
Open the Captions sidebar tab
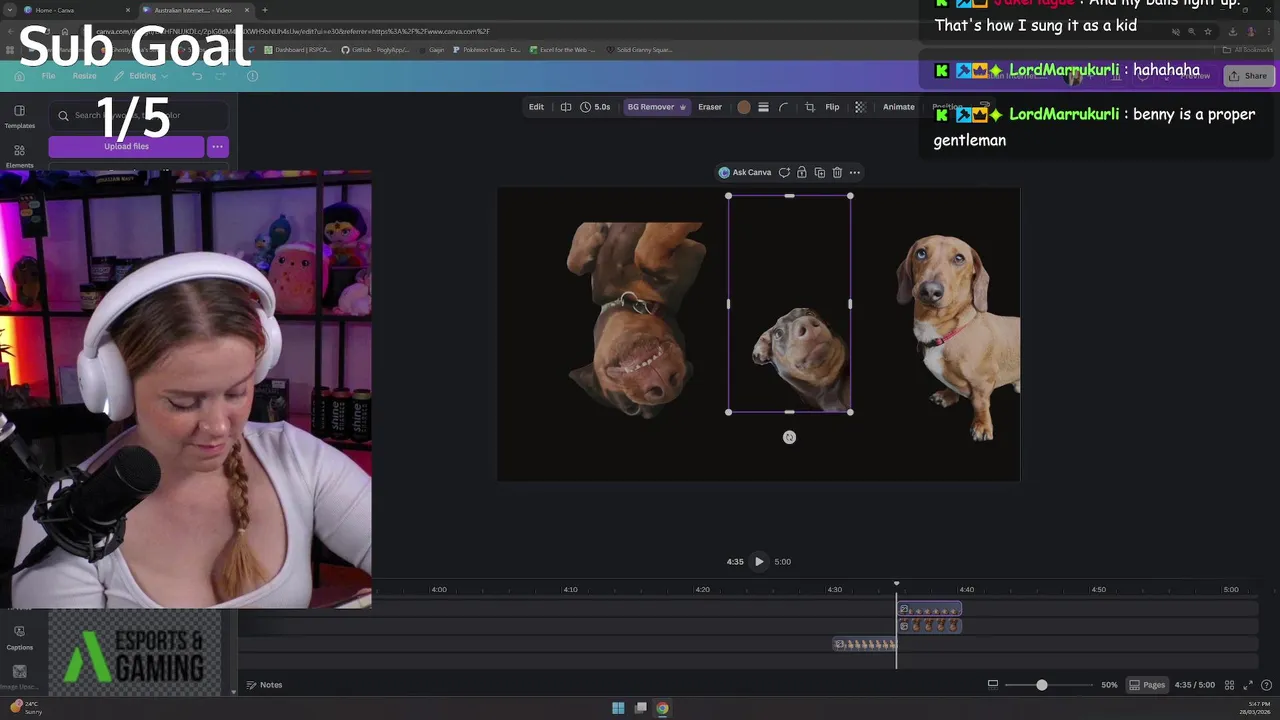pos(19,638)
